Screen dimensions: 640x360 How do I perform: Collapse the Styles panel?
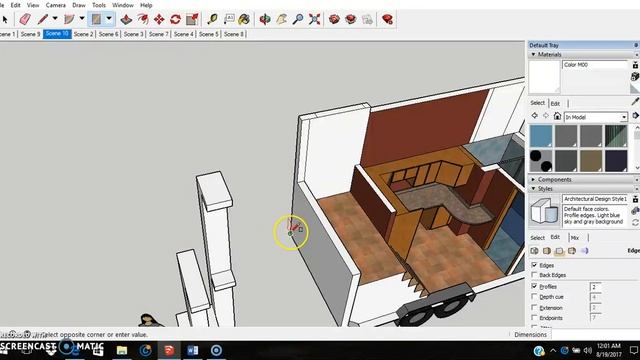[533, 189]
